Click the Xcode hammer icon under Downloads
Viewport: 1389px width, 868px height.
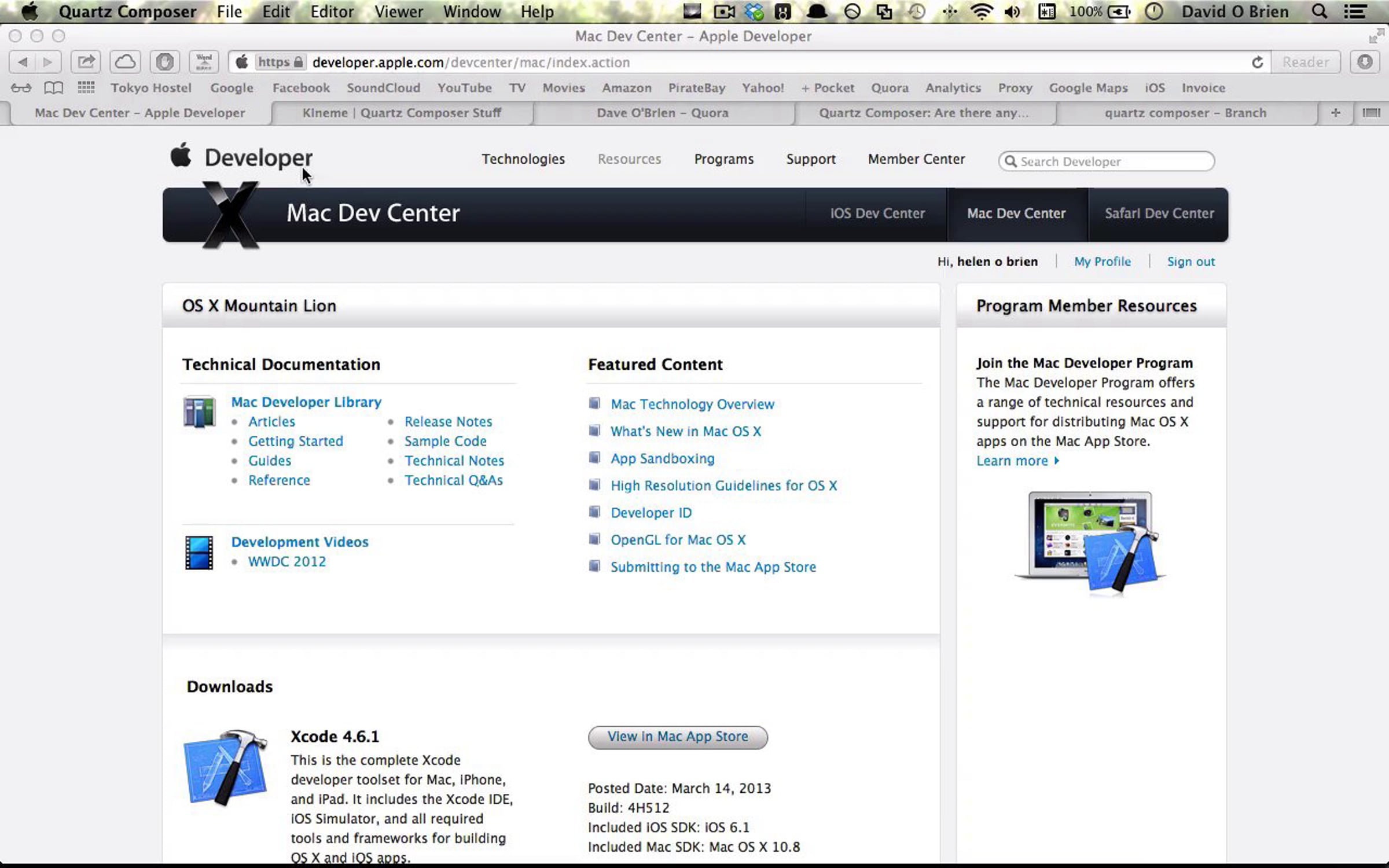click(x=226, y=767)
